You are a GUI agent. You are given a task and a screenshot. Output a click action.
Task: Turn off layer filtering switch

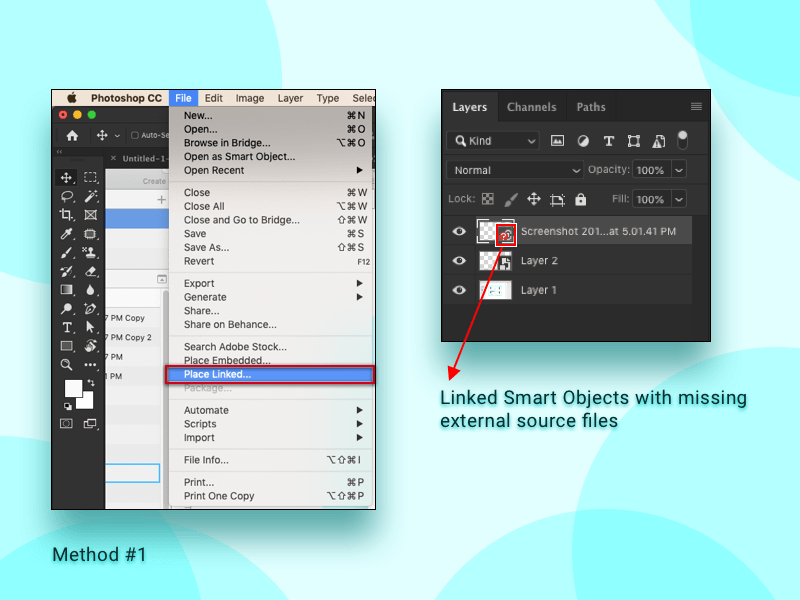(x=682, y=140)
